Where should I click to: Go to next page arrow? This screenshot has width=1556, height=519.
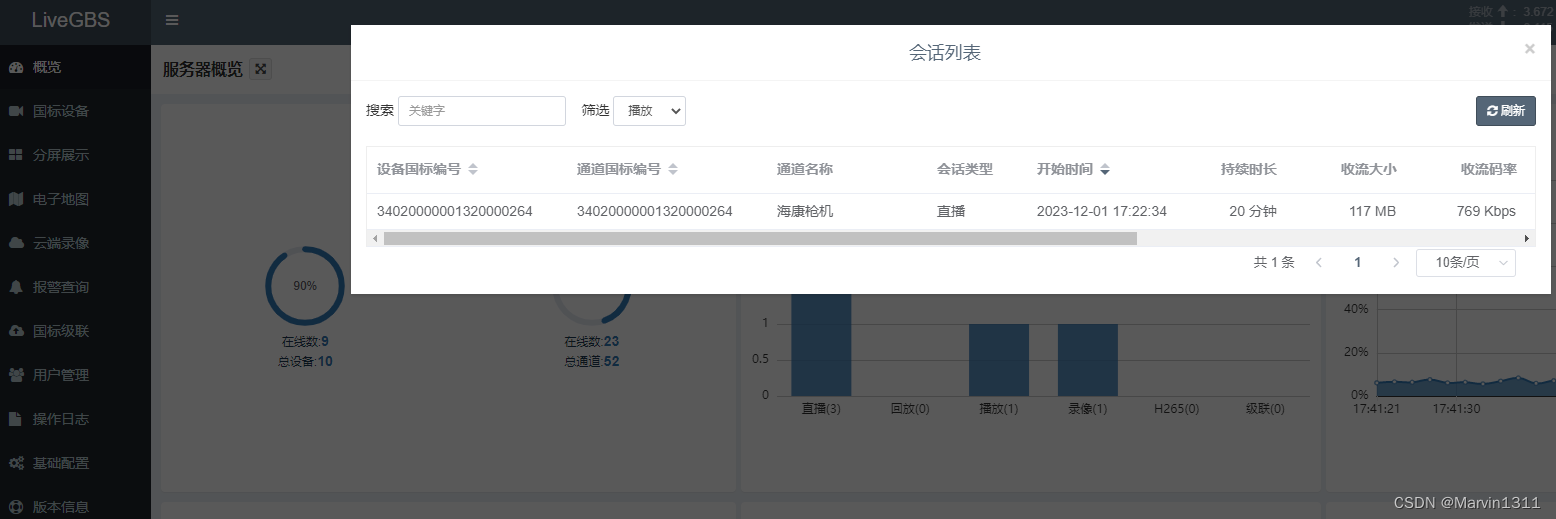pos(1396,263)
